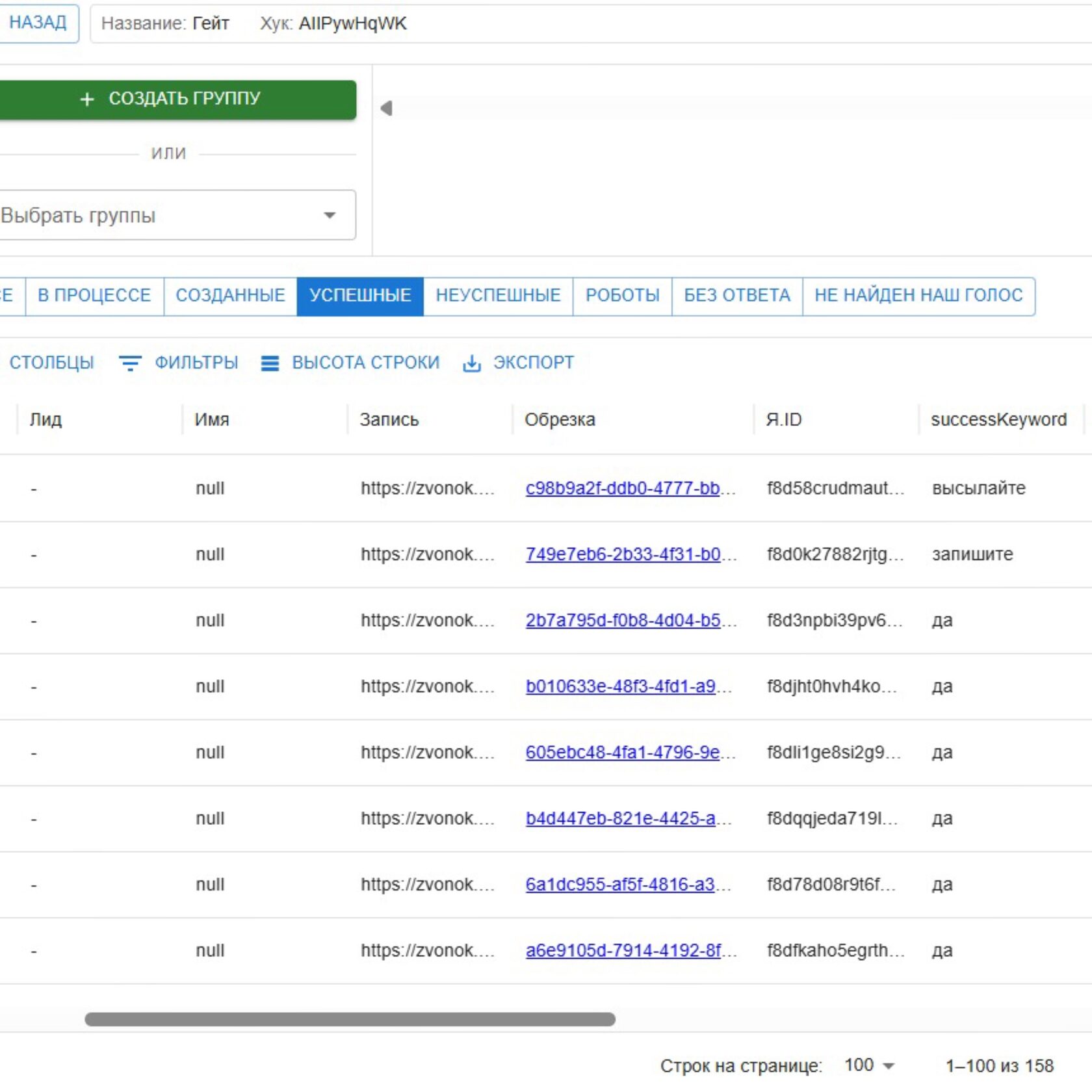Click the ID cell f8dli1ge8si2g9
Image resolution: width=1092 pixels, height=1092 pixels.
tap(834, 753)
